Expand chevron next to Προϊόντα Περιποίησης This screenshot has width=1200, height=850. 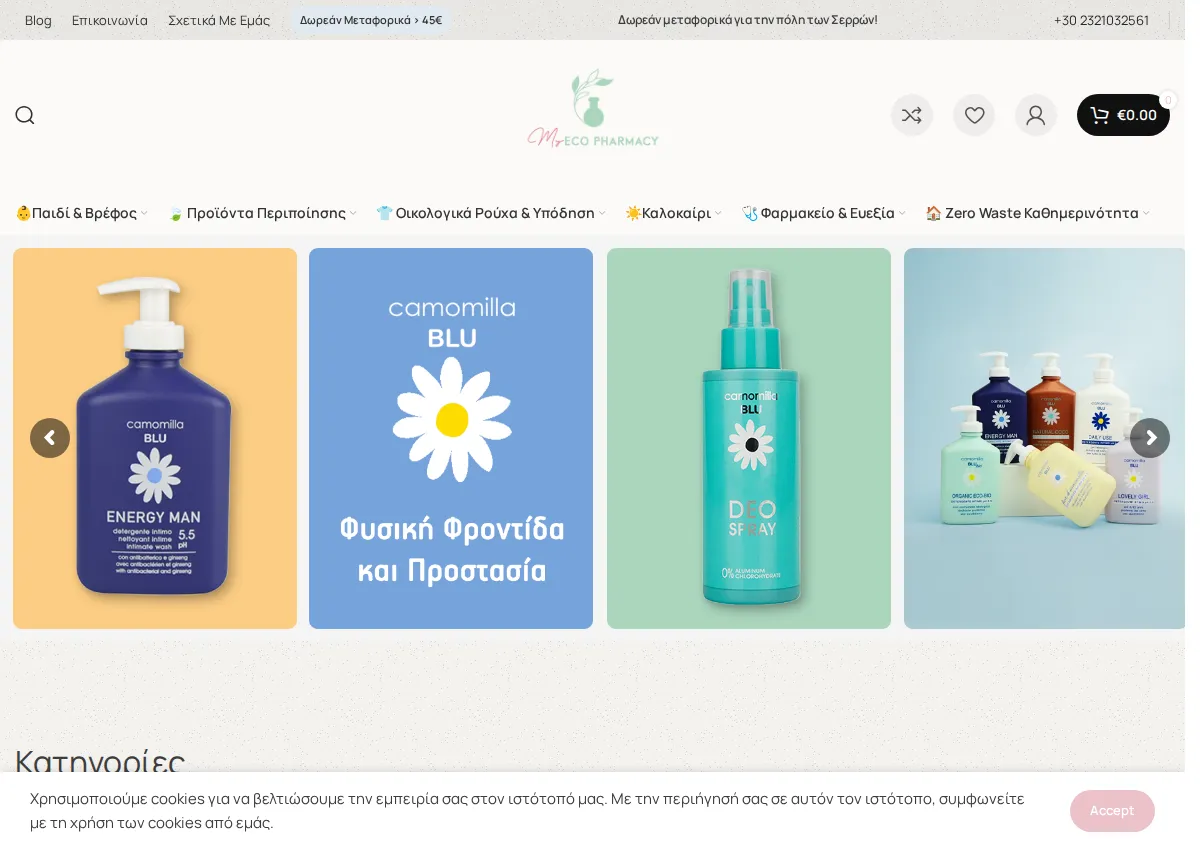point(353,213)
